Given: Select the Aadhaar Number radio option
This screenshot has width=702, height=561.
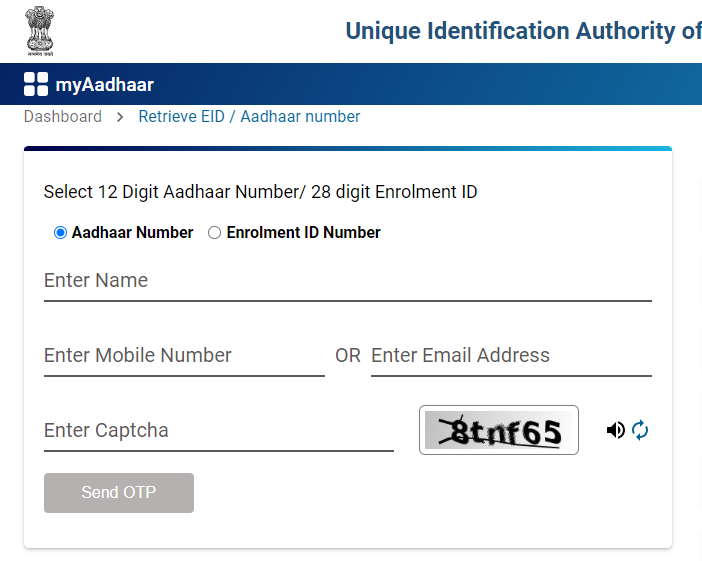Looking at the screenshot, I should point(61,233).
